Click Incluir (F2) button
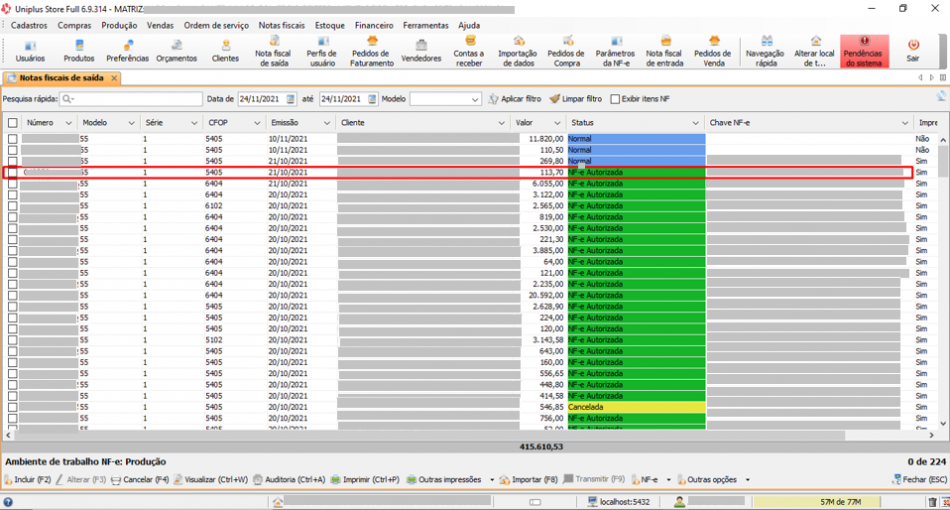The image size is (950, 510). point(28,480)
